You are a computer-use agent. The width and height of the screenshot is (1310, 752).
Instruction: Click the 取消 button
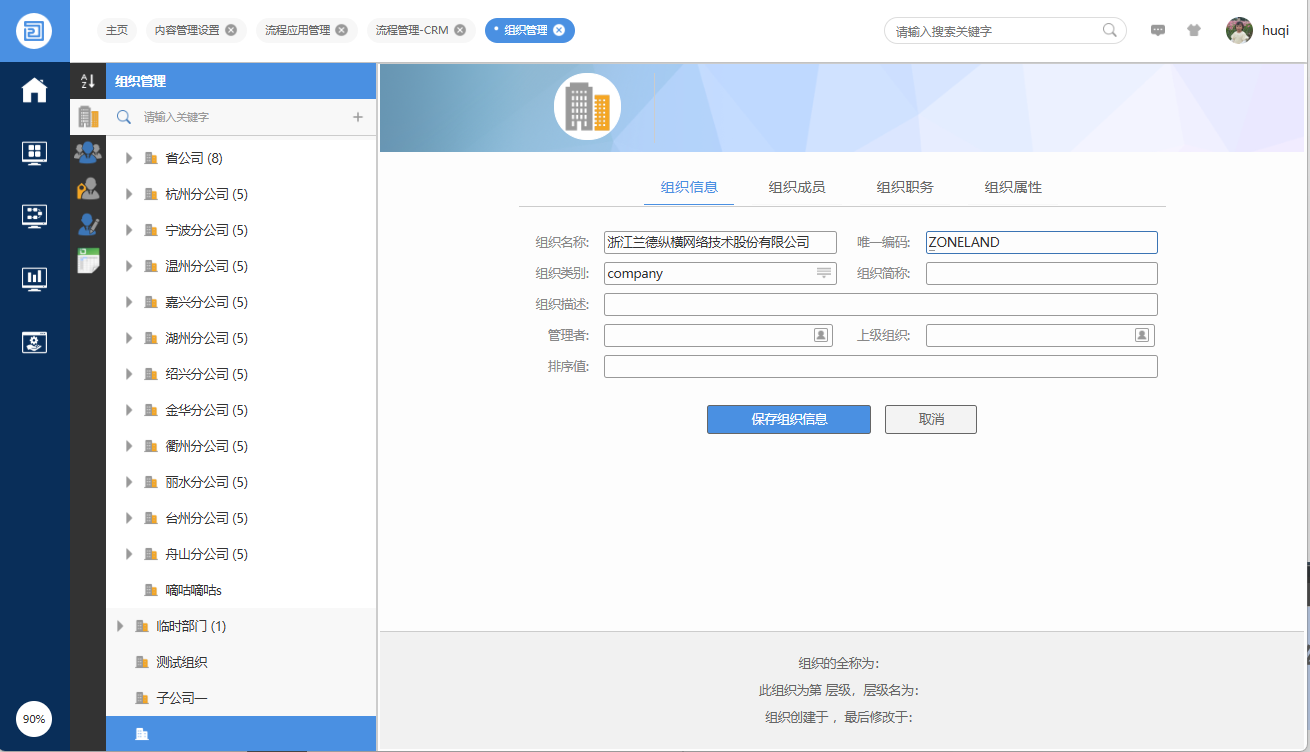pyautogui.click(x=930, y=419)
